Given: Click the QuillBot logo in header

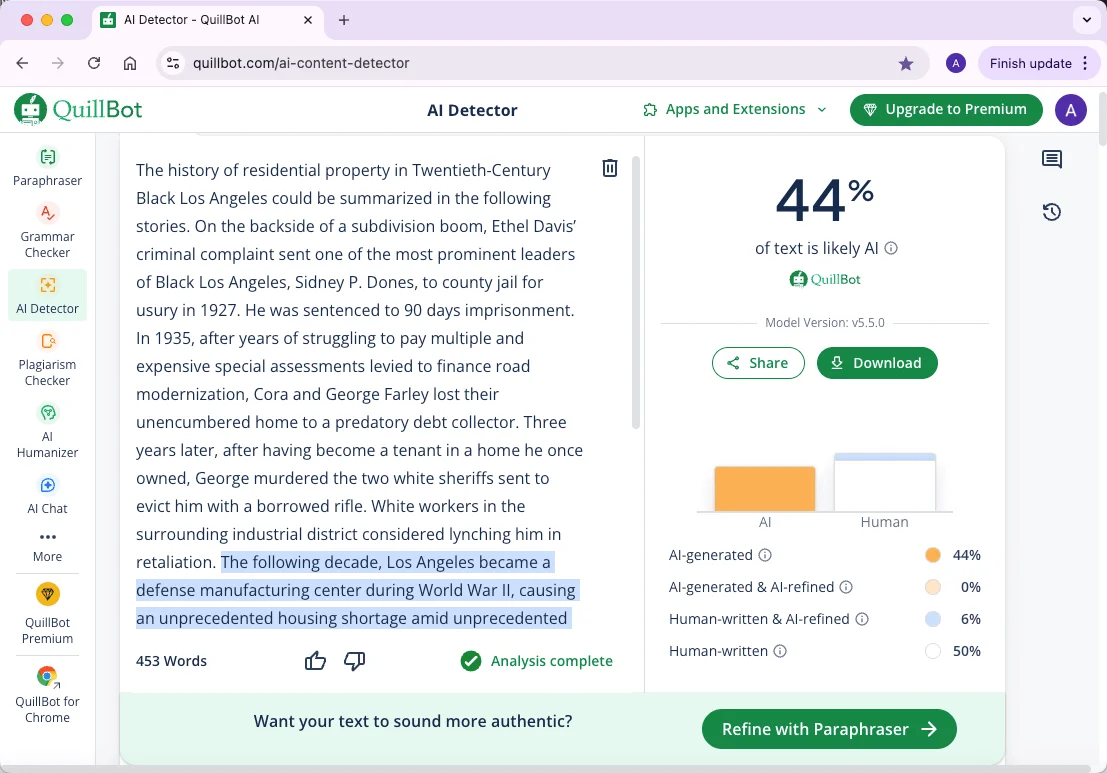Looking at the screenshot, I should click(x=78, y=109).
